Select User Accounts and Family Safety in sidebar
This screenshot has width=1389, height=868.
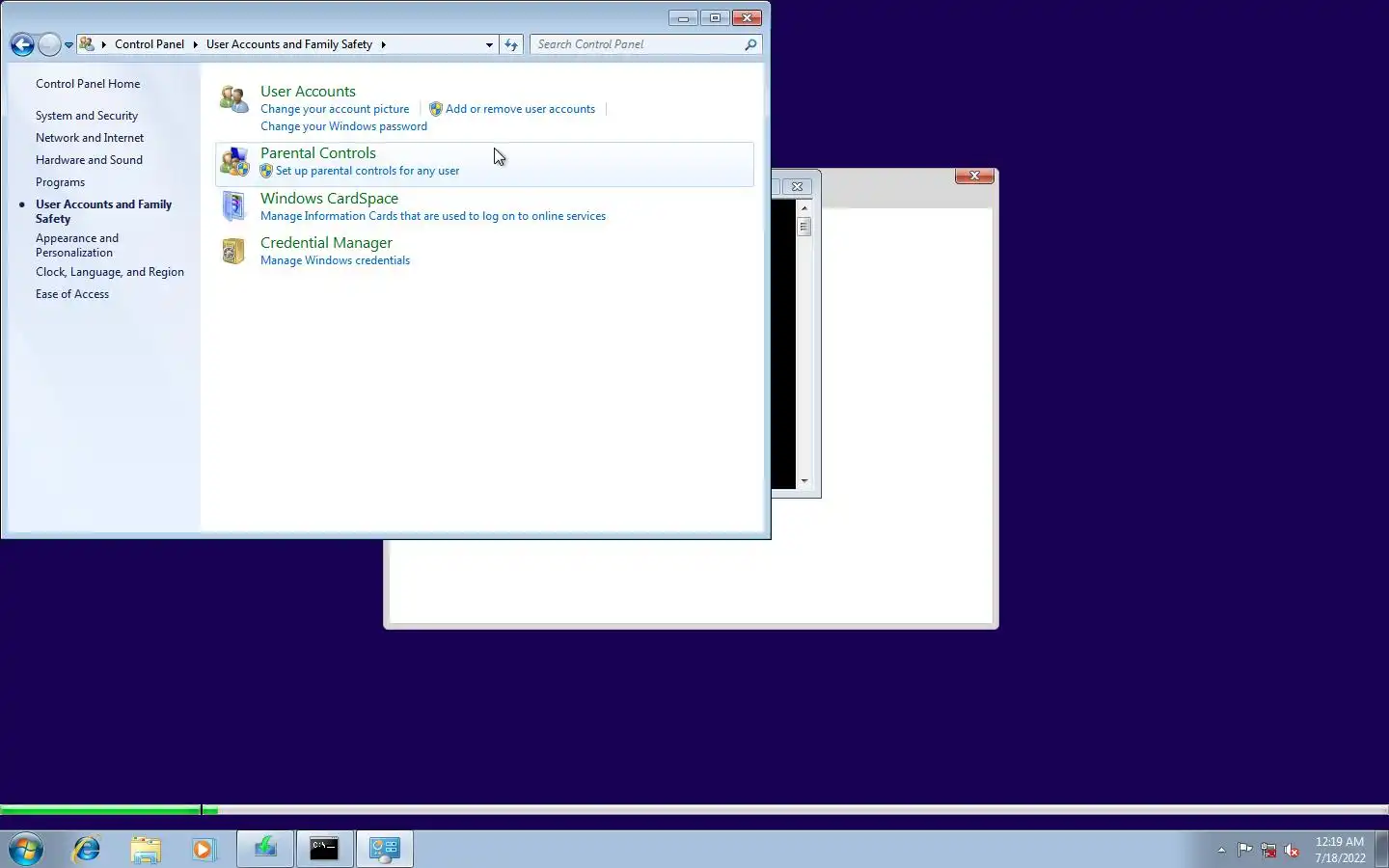(x=103, y=211)
